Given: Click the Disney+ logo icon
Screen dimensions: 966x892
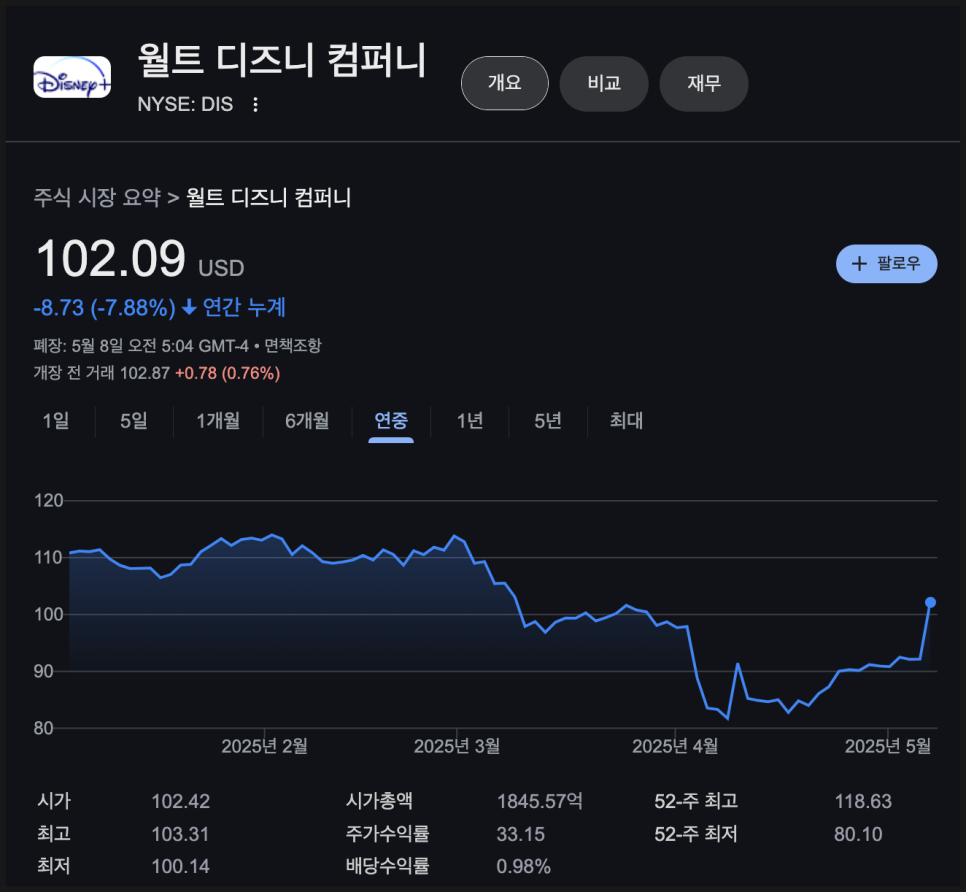Looking at the screenshot, I should point(72,77).
